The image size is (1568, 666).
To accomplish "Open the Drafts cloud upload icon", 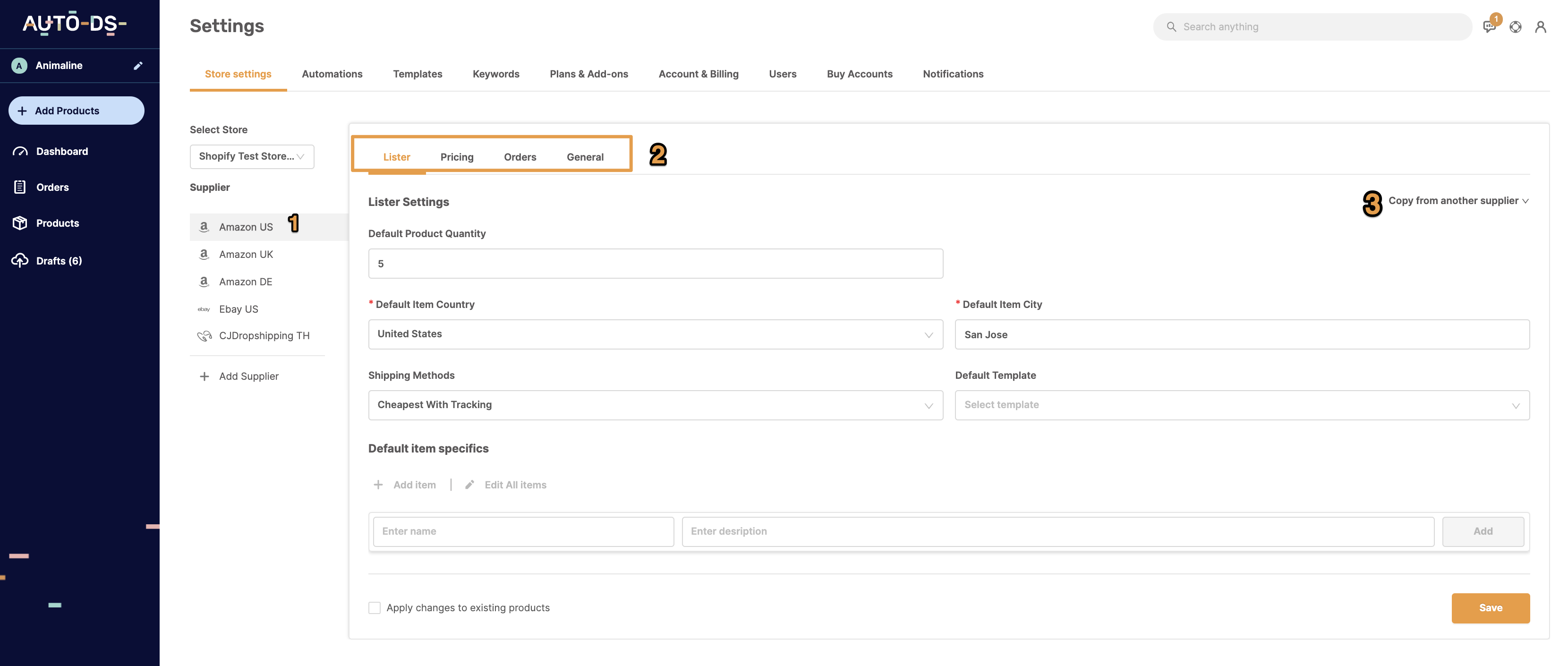I will click(x=20, y=261).
